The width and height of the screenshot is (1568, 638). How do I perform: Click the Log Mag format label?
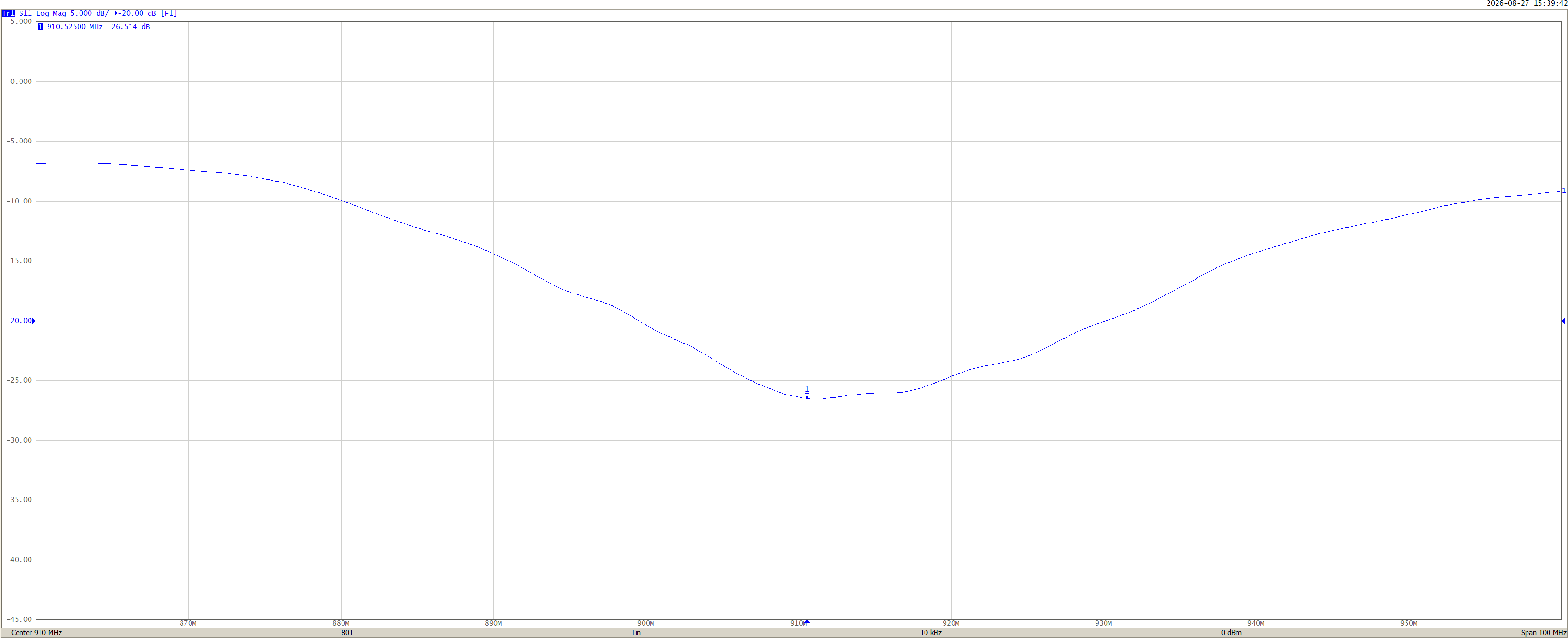[51, 13]
